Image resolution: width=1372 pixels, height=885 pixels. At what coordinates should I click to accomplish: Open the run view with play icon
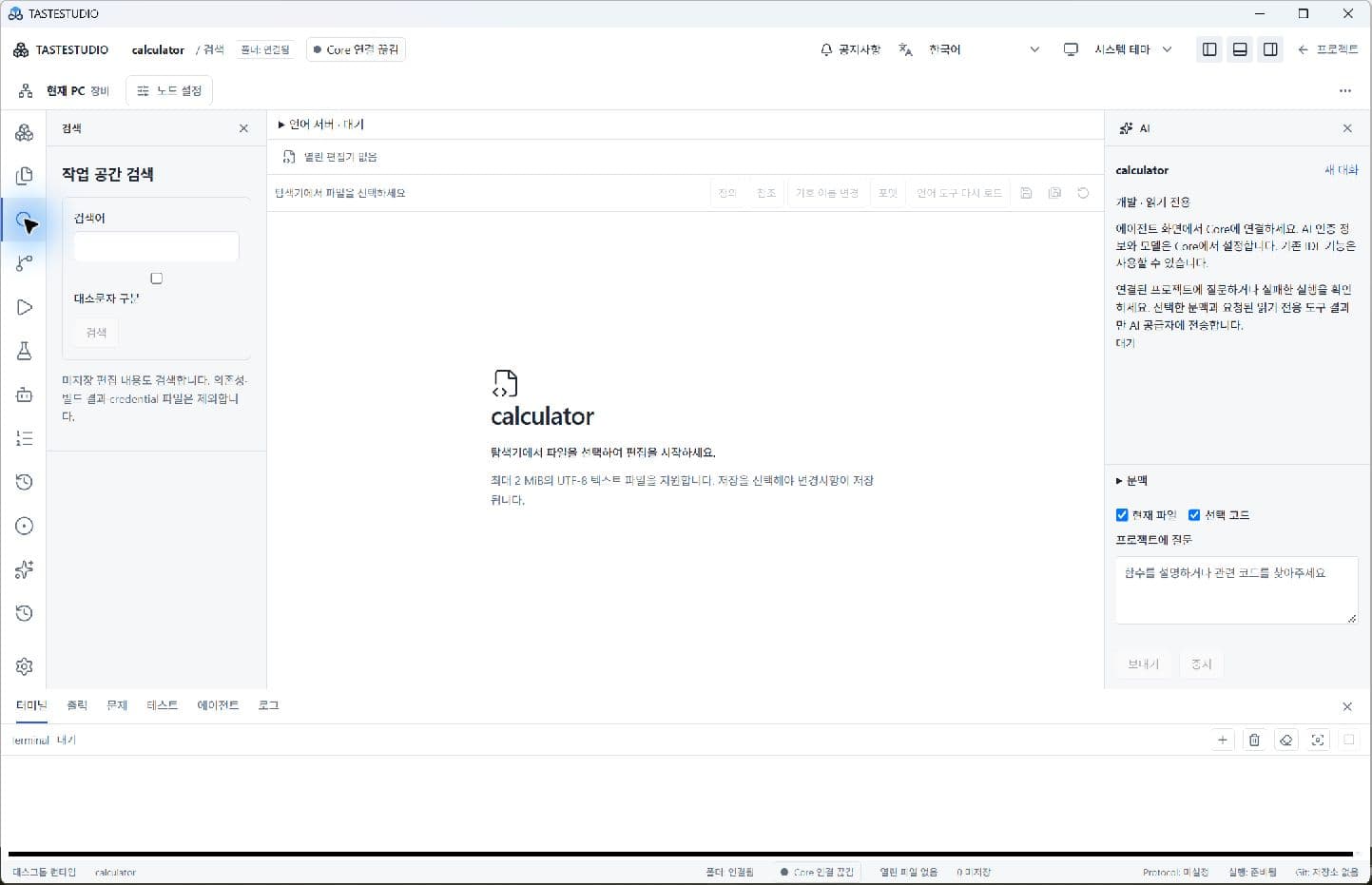pyautogui.click(x=25, y=307)
